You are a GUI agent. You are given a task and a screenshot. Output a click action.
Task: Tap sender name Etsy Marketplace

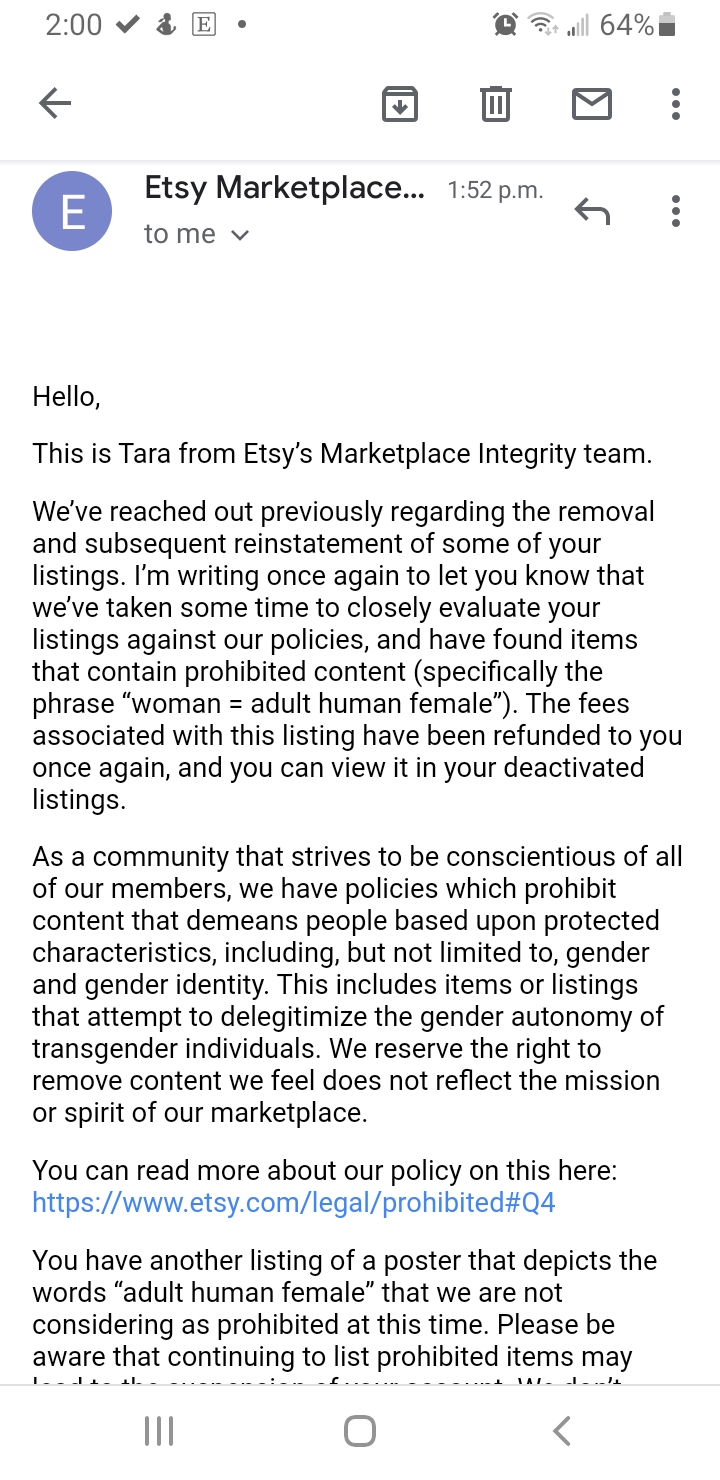pyautogui.click(x=284, y=187)
